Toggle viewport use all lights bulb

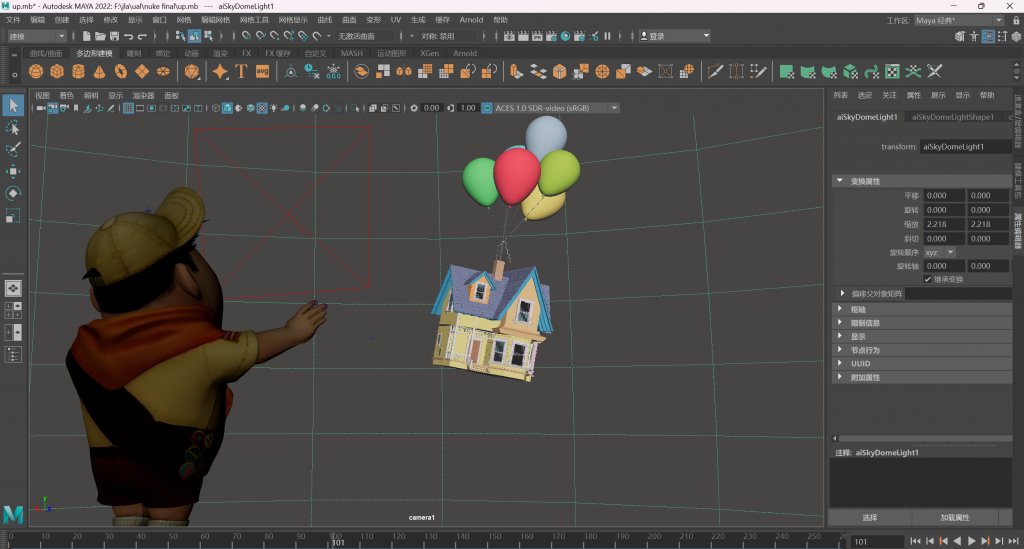(274, 108)
